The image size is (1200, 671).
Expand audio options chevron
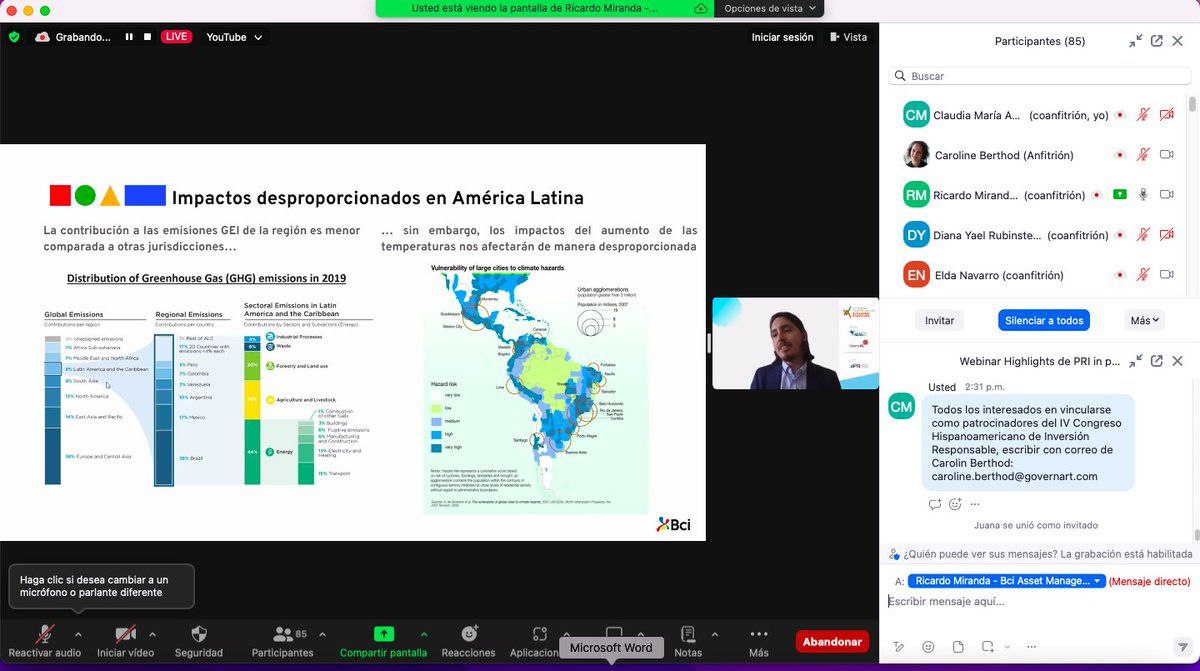pos(78,633)
